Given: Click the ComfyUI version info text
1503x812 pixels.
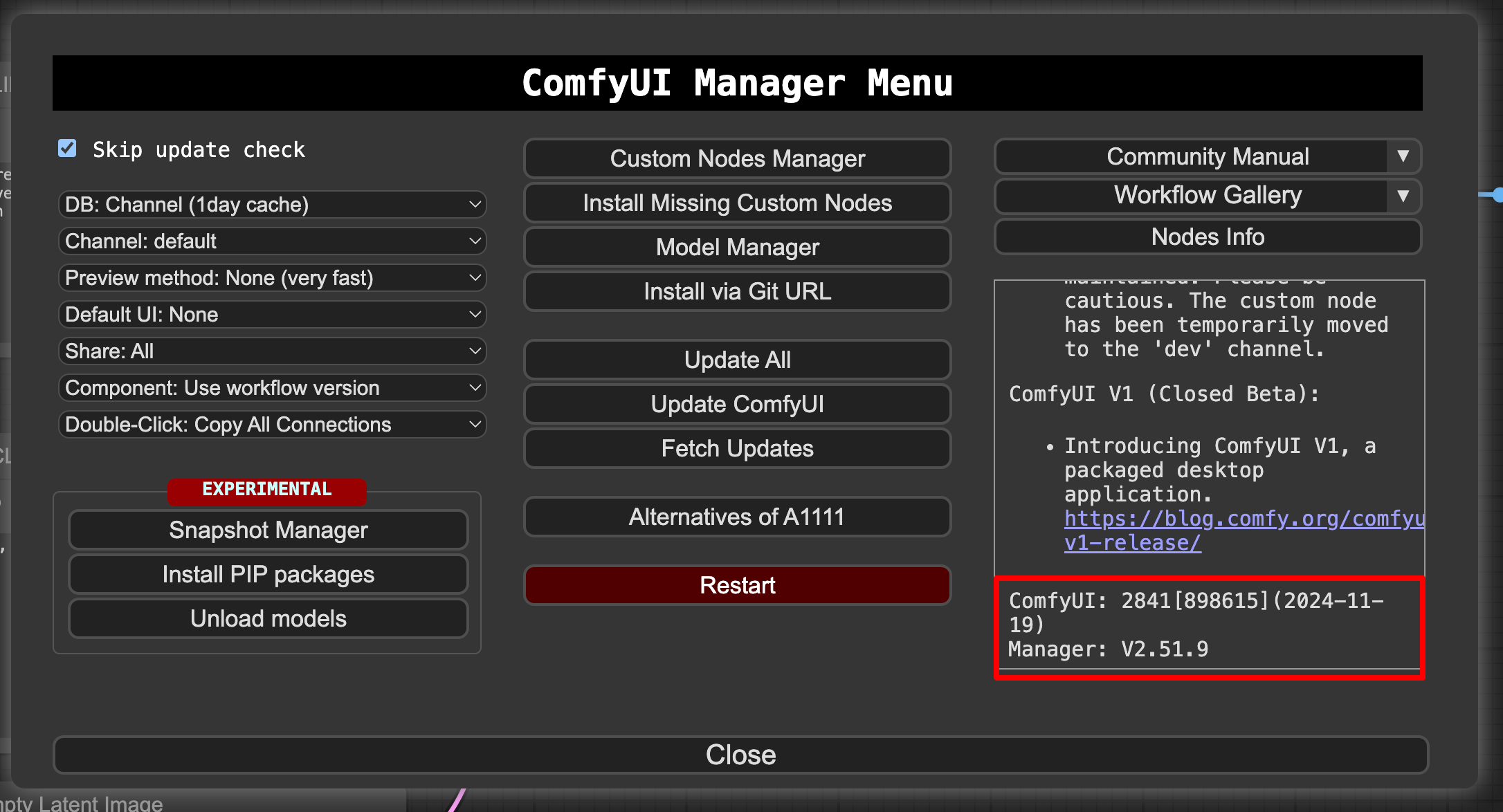Looking at the screenshot, I should pos(1195,613).
